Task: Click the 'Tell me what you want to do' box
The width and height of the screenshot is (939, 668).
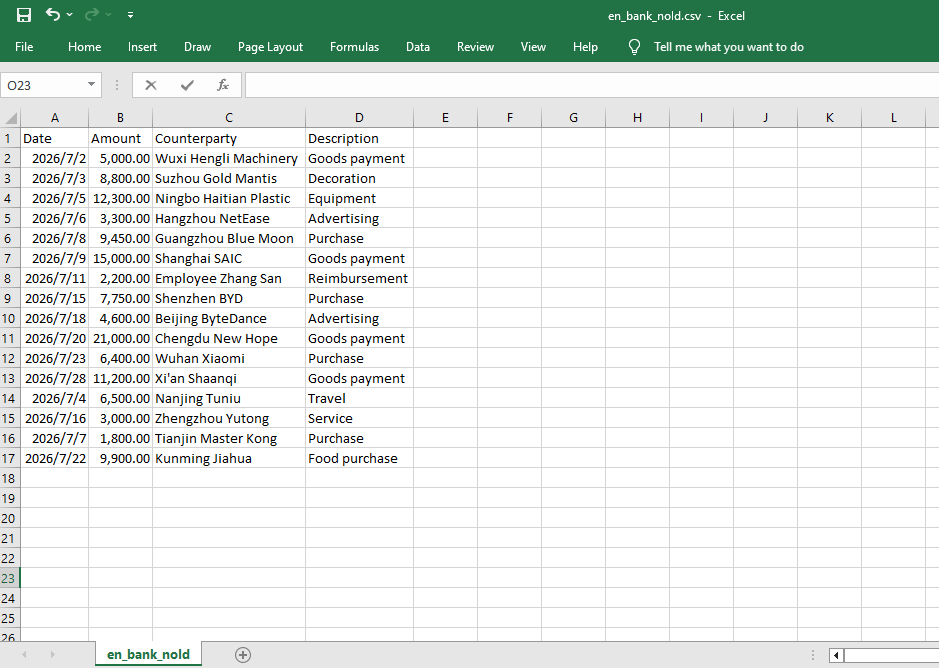Action: pyautogui.click(x=728, y=47)
